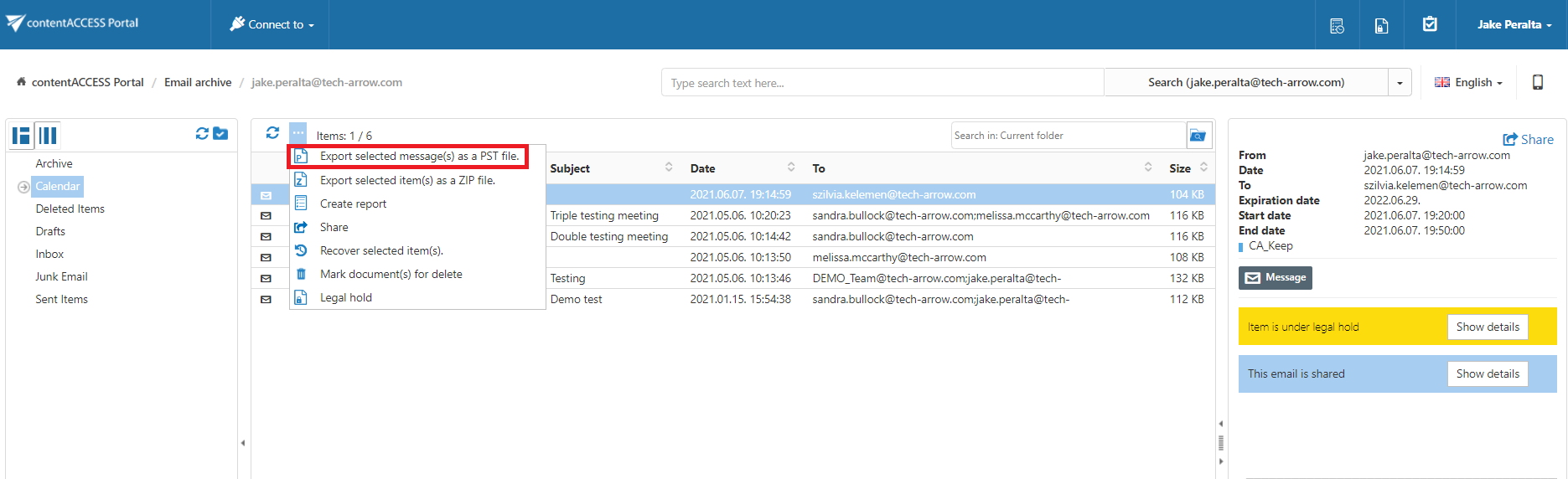Click the search folder icon next to Current folder
Viewport: 1568px width, 479px height.
click(x=1198, y=136)
